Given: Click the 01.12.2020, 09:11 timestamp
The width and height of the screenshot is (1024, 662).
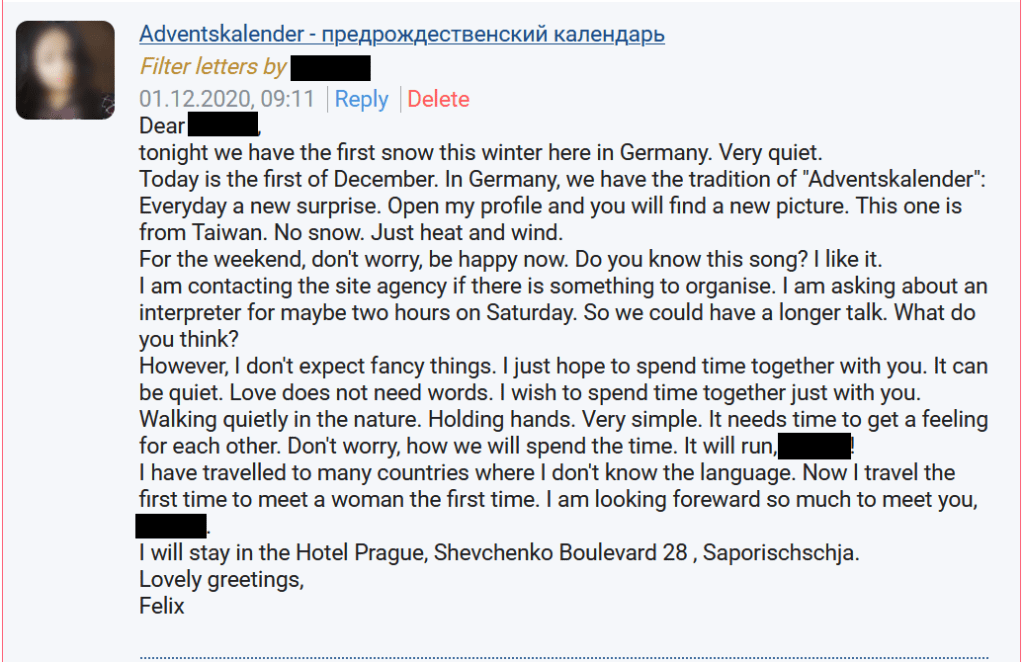Looking at the screenshot, I should [x=227, y=99].
